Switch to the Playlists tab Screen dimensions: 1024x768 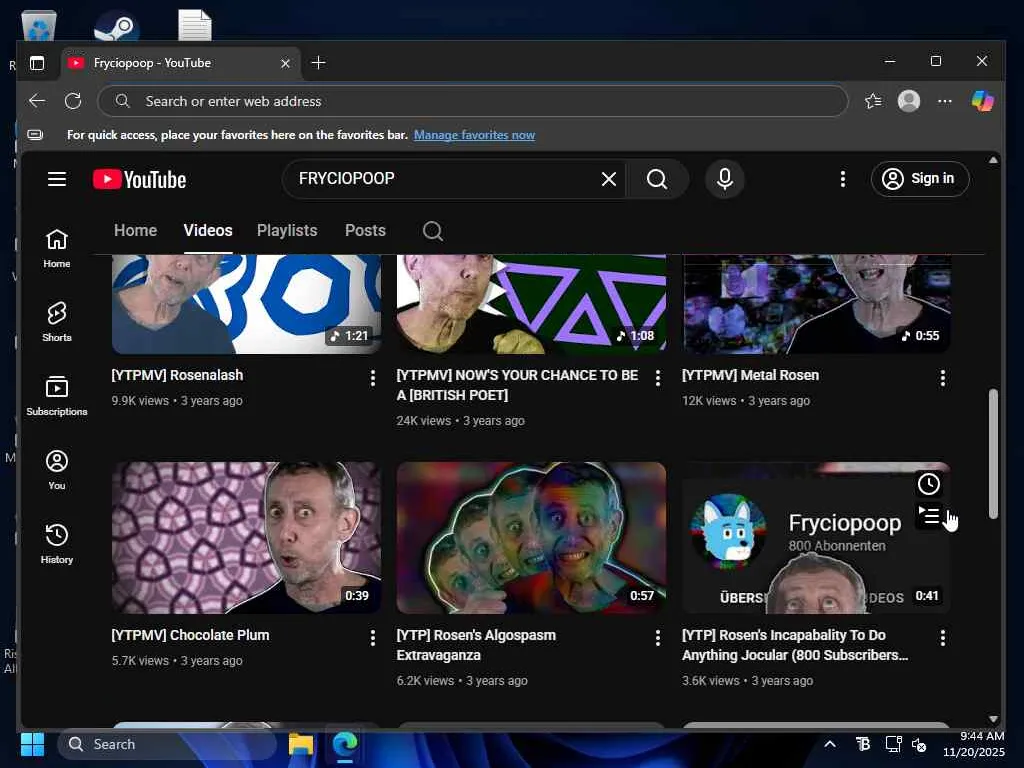tap(287, 231)
